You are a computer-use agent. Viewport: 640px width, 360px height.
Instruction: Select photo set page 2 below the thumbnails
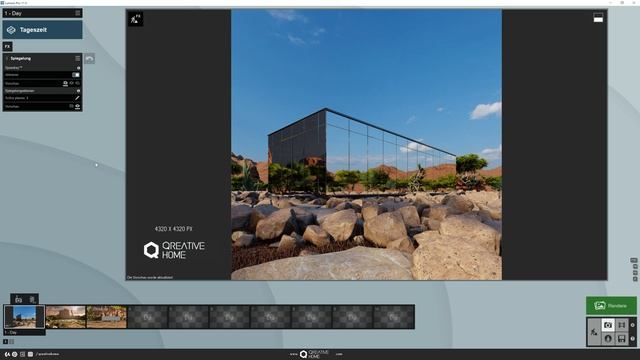tap(11, 342)
